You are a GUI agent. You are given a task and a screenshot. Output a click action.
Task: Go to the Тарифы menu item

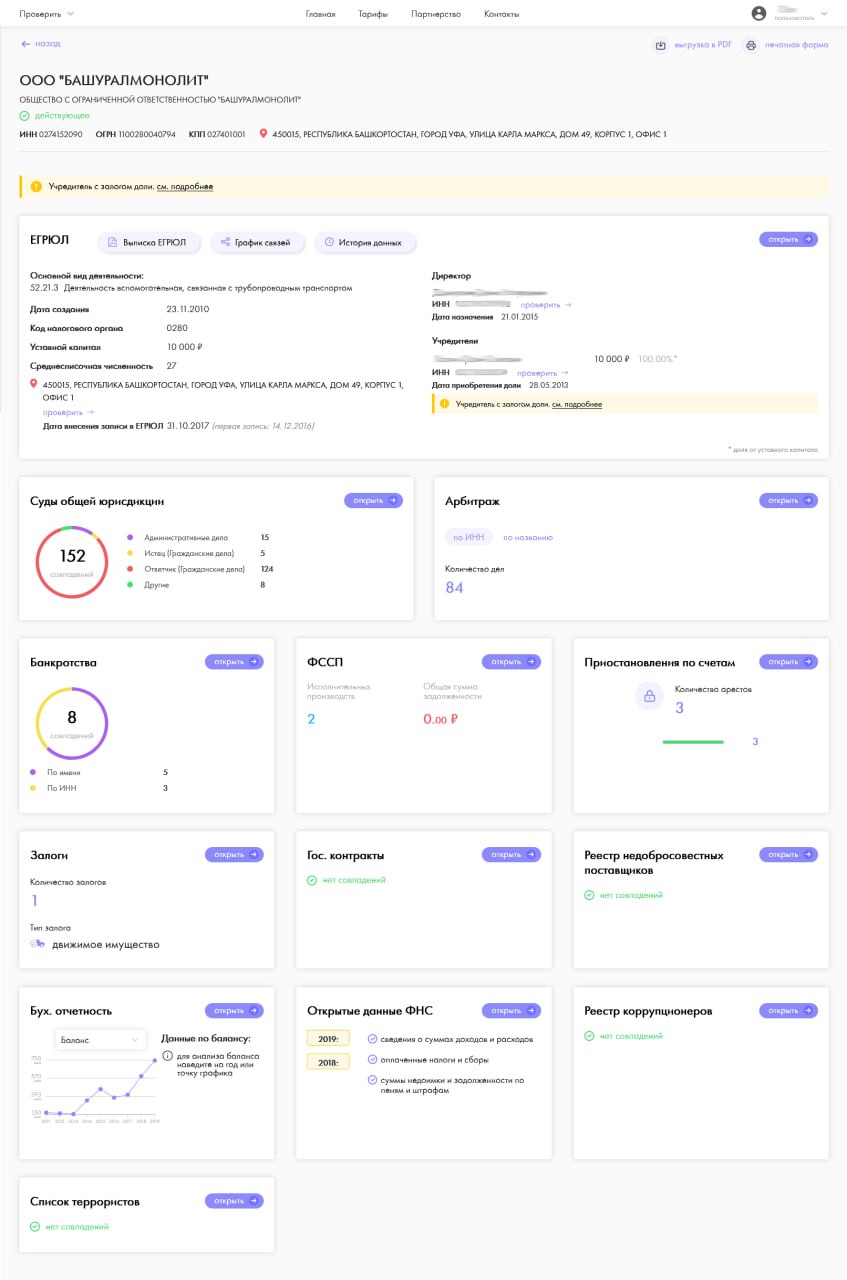(x=373, y=14)
